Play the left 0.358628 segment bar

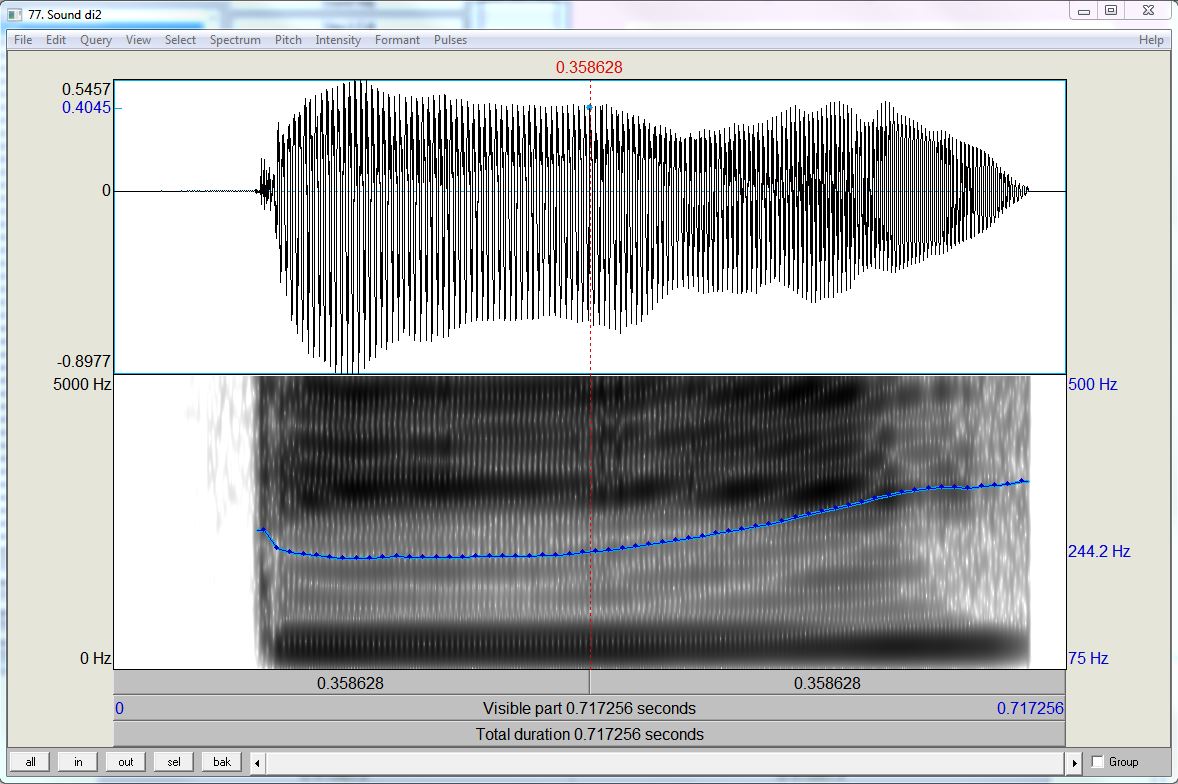[351, 683]
